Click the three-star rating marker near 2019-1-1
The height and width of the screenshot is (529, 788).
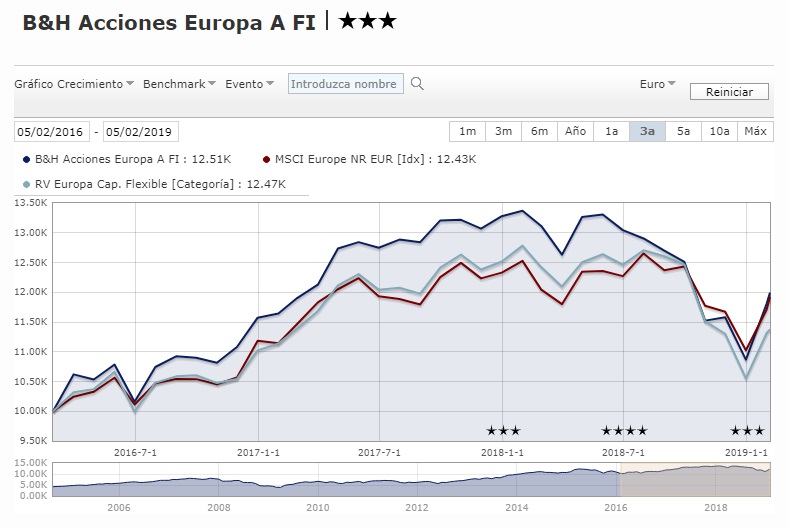(747, 431)
